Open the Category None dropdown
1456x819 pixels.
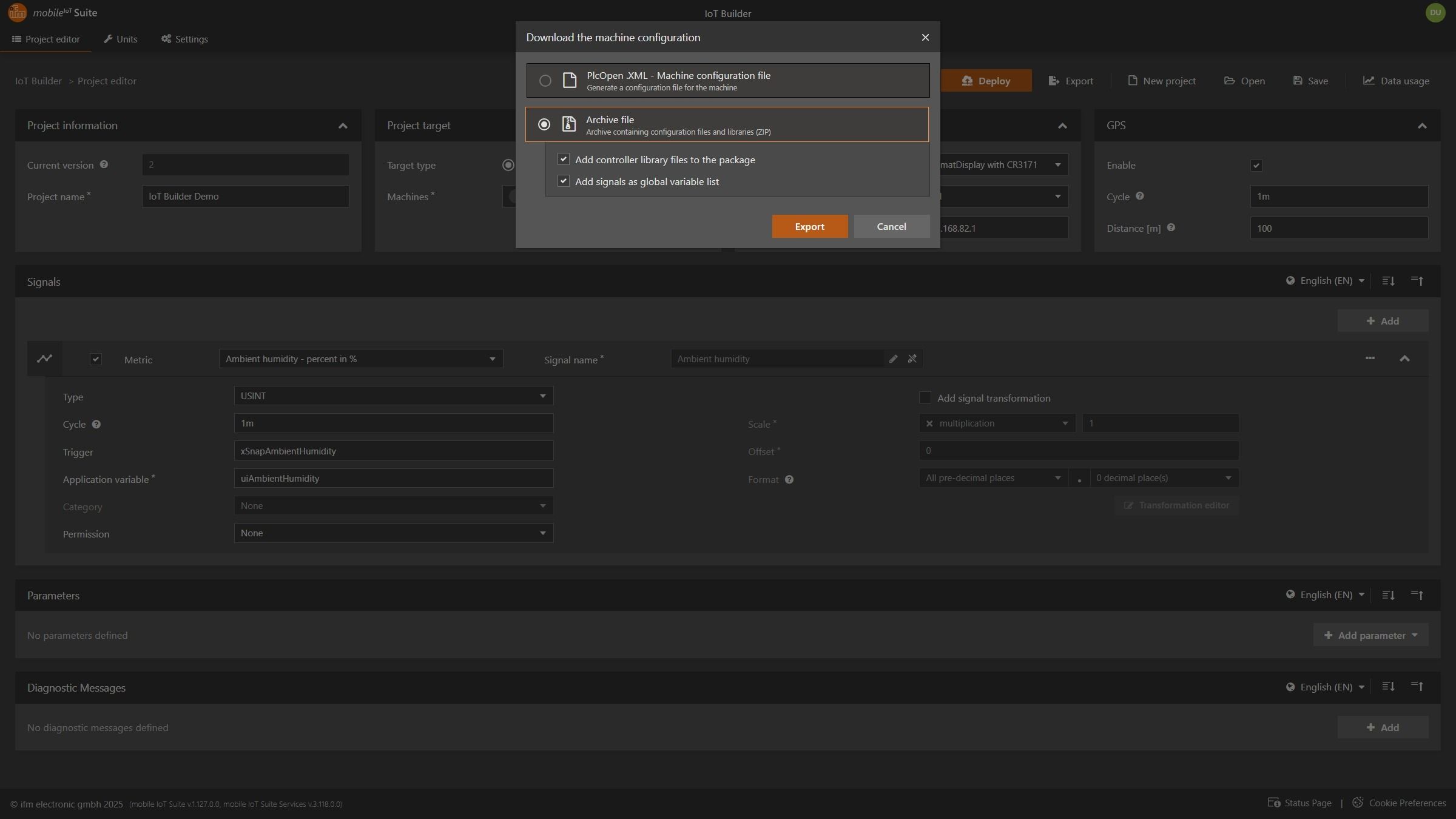coord(394,505)
